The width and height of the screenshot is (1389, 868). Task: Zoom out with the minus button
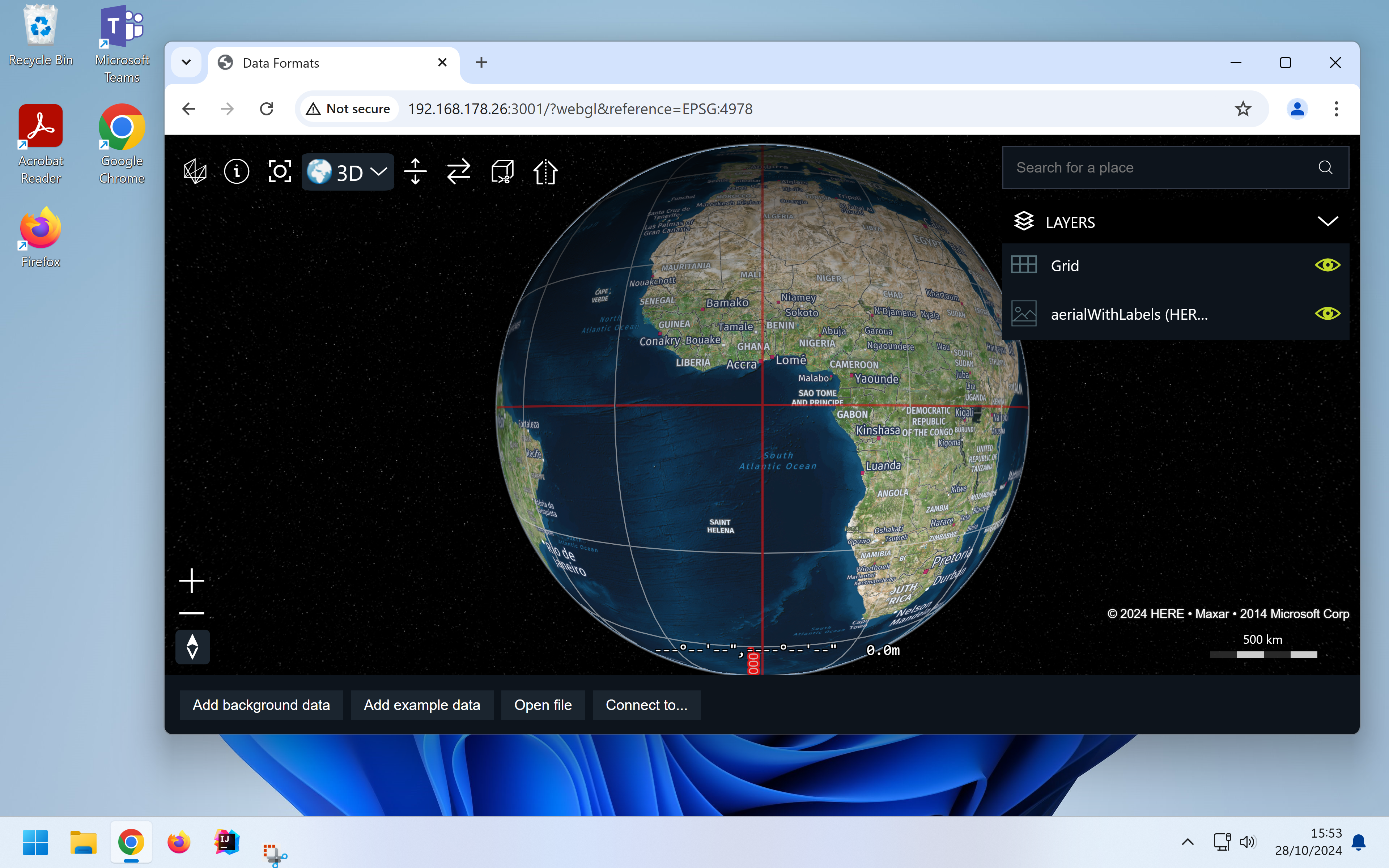(192, 613)
